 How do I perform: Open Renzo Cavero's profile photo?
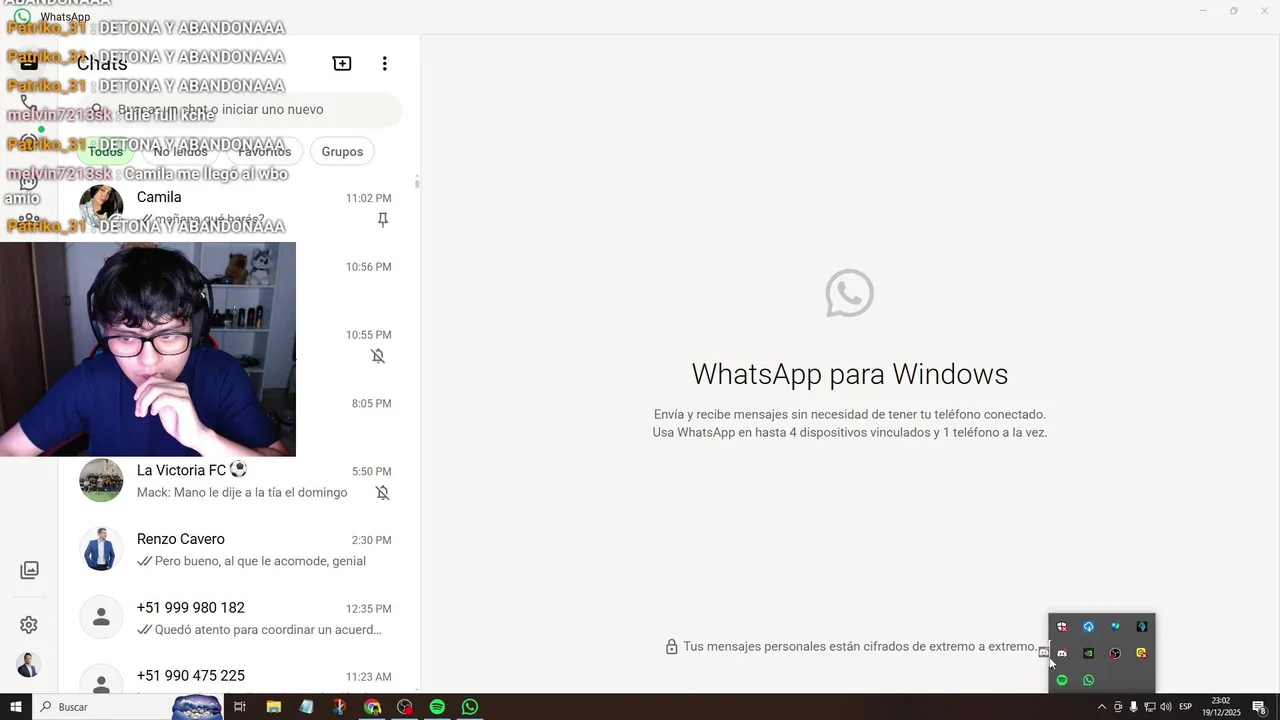coord(101,549)
